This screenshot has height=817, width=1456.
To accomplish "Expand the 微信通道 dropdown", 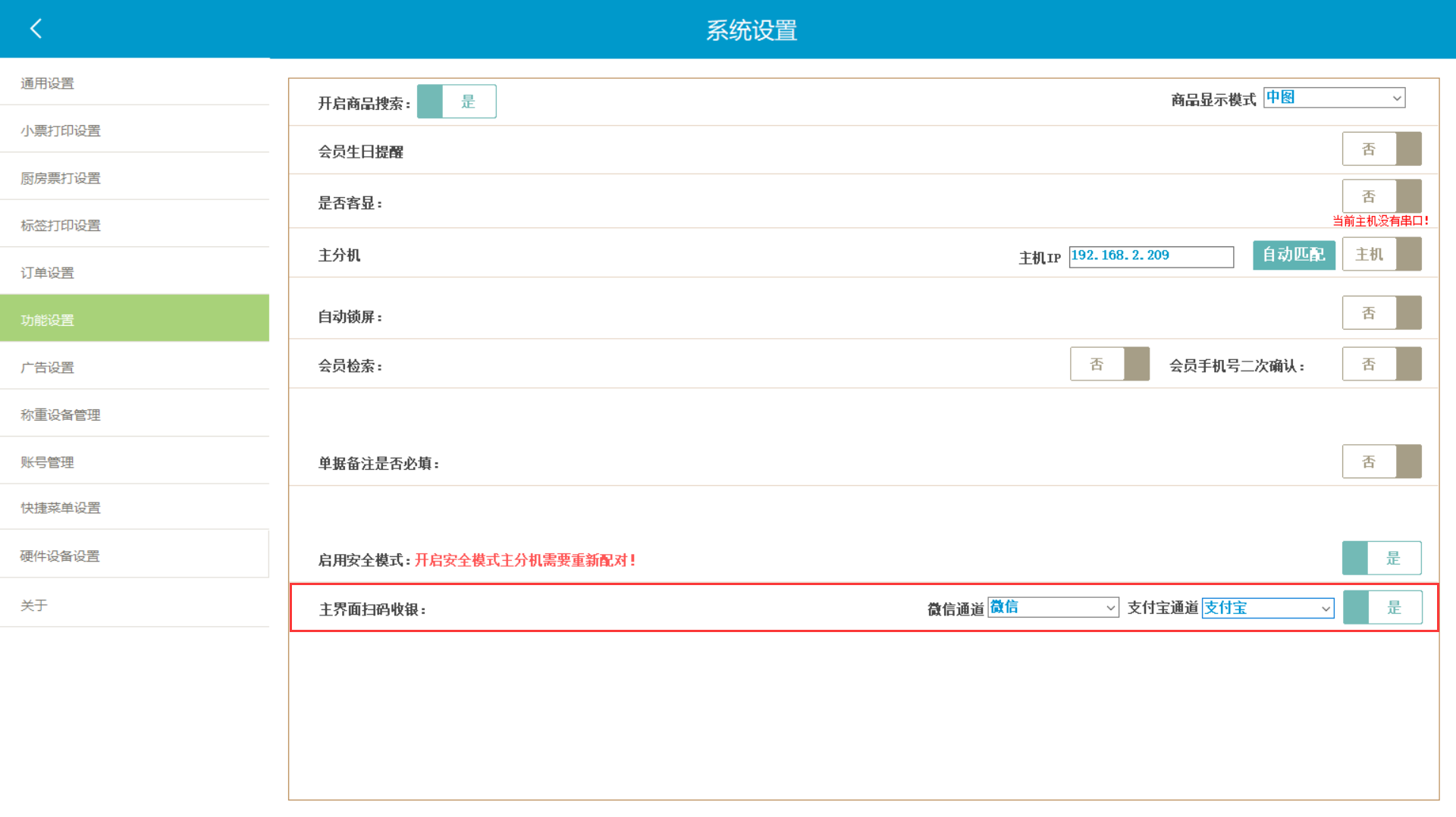I will (1053, 608).
